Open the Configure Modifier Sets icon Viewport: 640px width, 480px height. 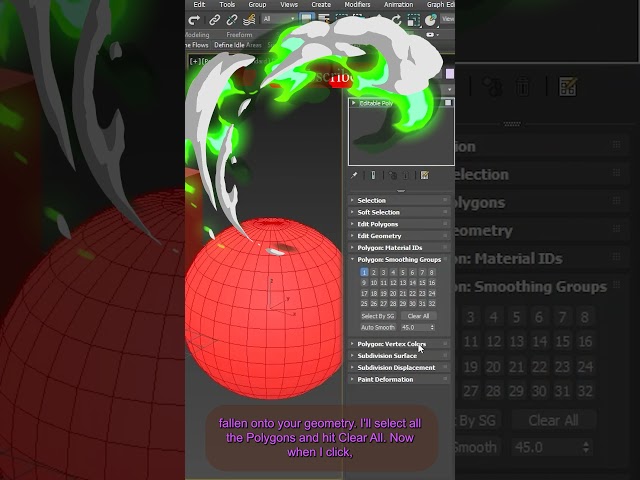coord(424,176)
